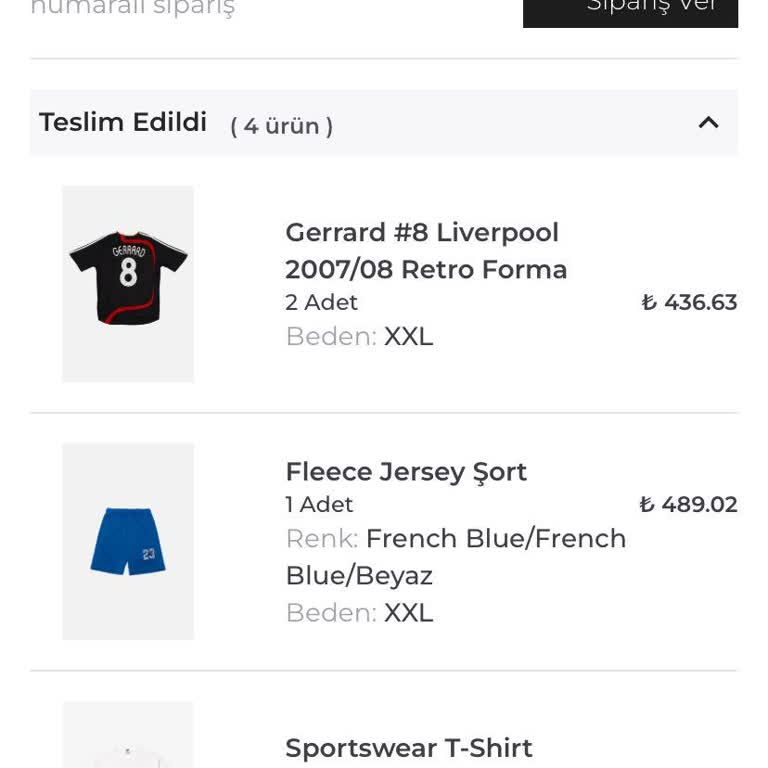Screen dimensions: 768x768
Task: Open the Fleece Jersey Şort product link
Action: click(x=406, y=471)
